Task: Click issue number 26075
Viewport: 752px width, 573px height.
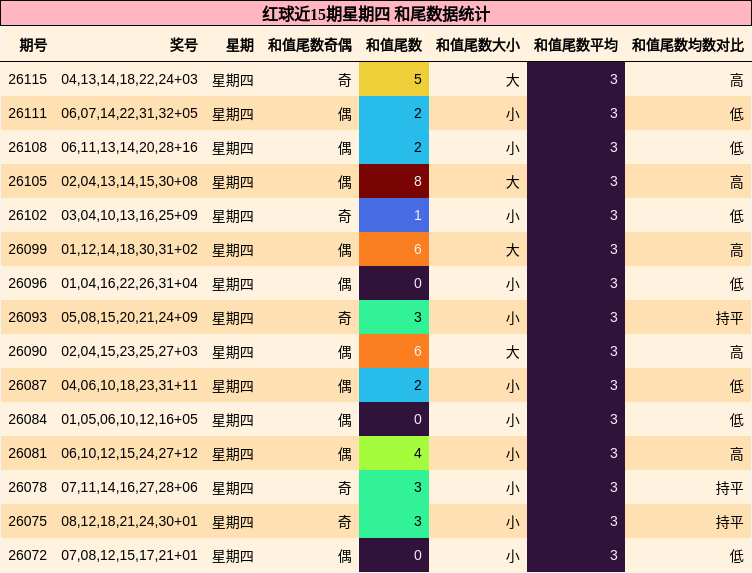Action: [x=27, y=521]
